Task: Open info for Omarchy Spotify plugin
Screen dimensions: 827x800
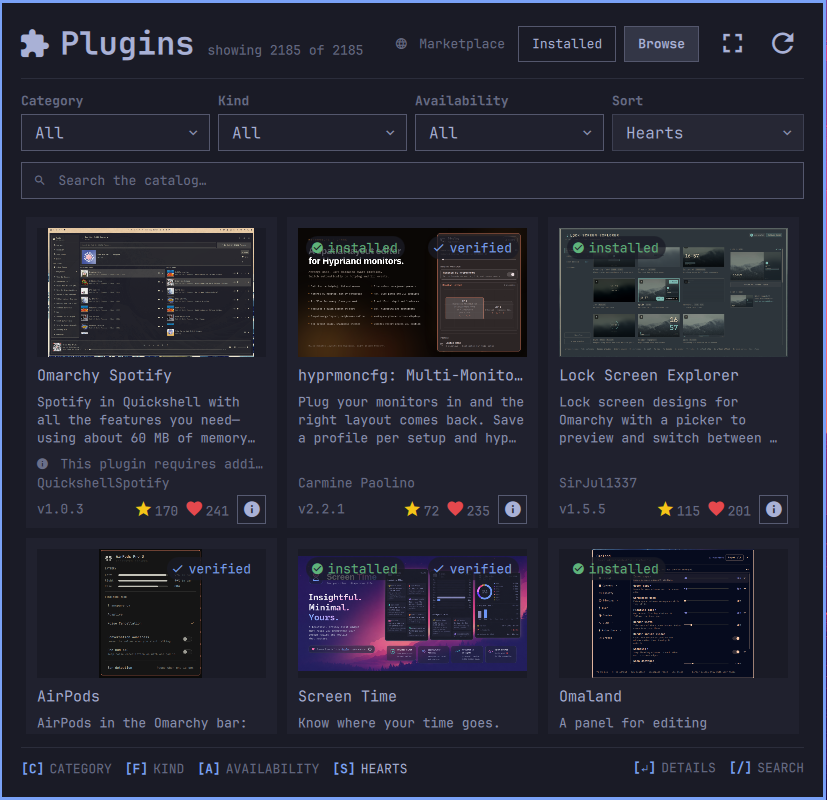Action: tap(252, 509)
